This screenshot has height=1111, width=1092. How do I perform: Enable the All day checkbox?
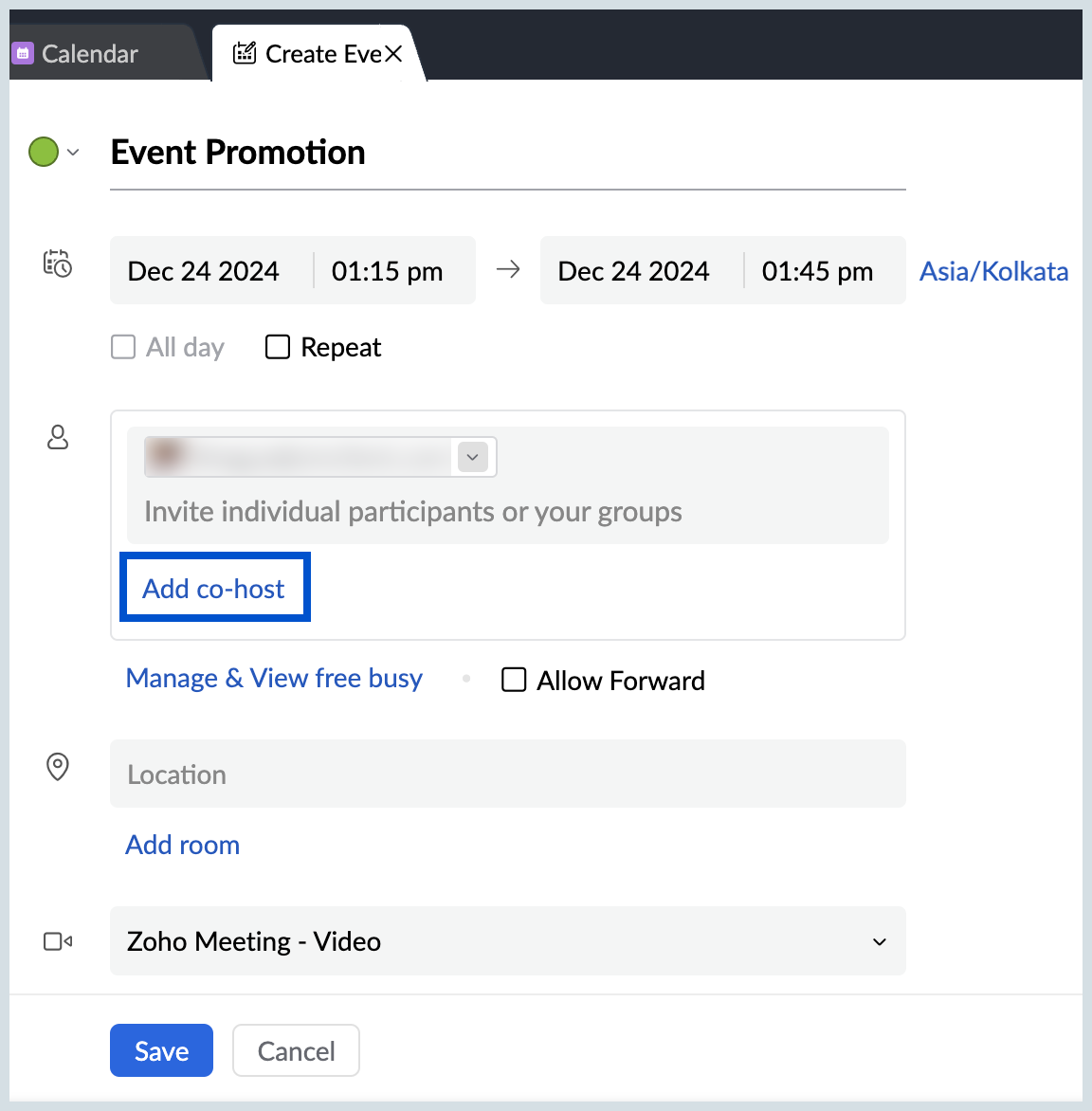[123, 347]
